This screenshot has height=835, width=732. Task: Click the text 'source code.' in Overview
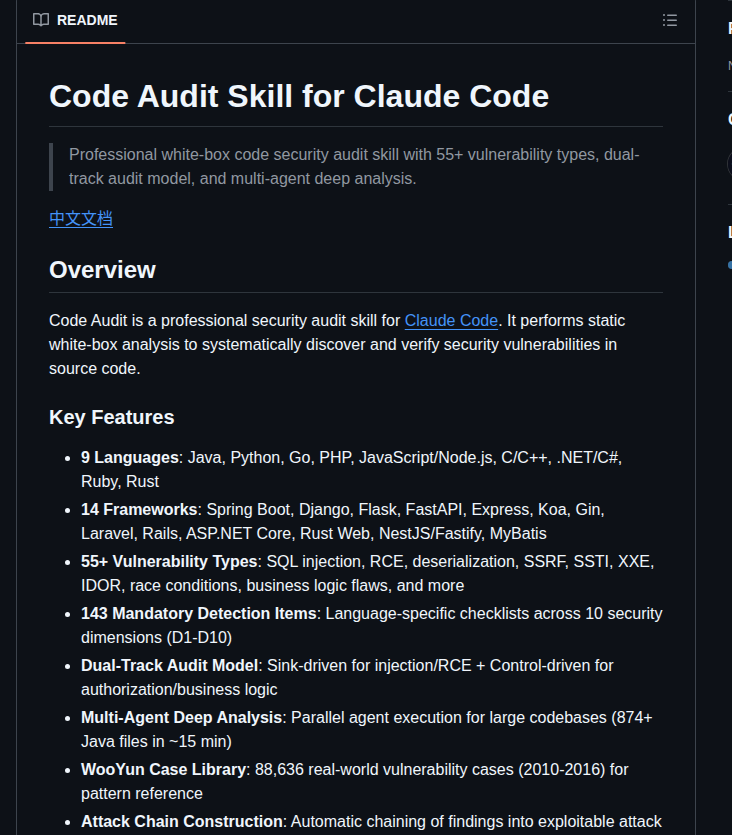tap(95, 369)
